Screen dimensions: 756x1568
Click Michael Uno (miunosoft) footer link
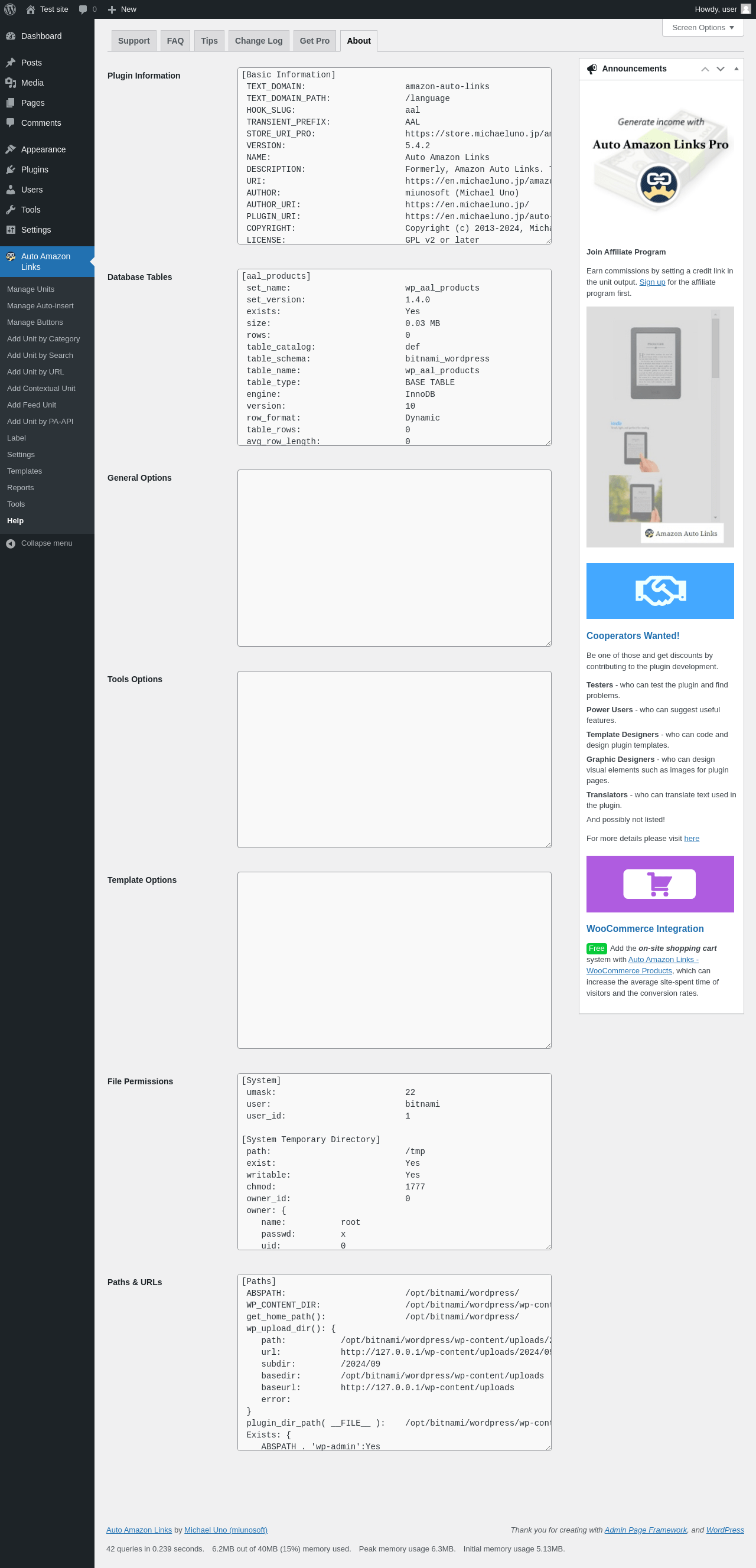(x=226, y=1530)
